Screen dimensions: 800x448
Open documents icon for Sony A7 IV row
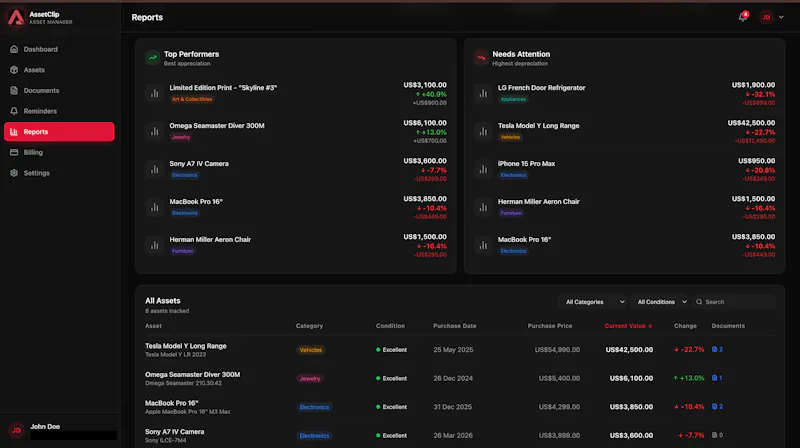(717, 435)
